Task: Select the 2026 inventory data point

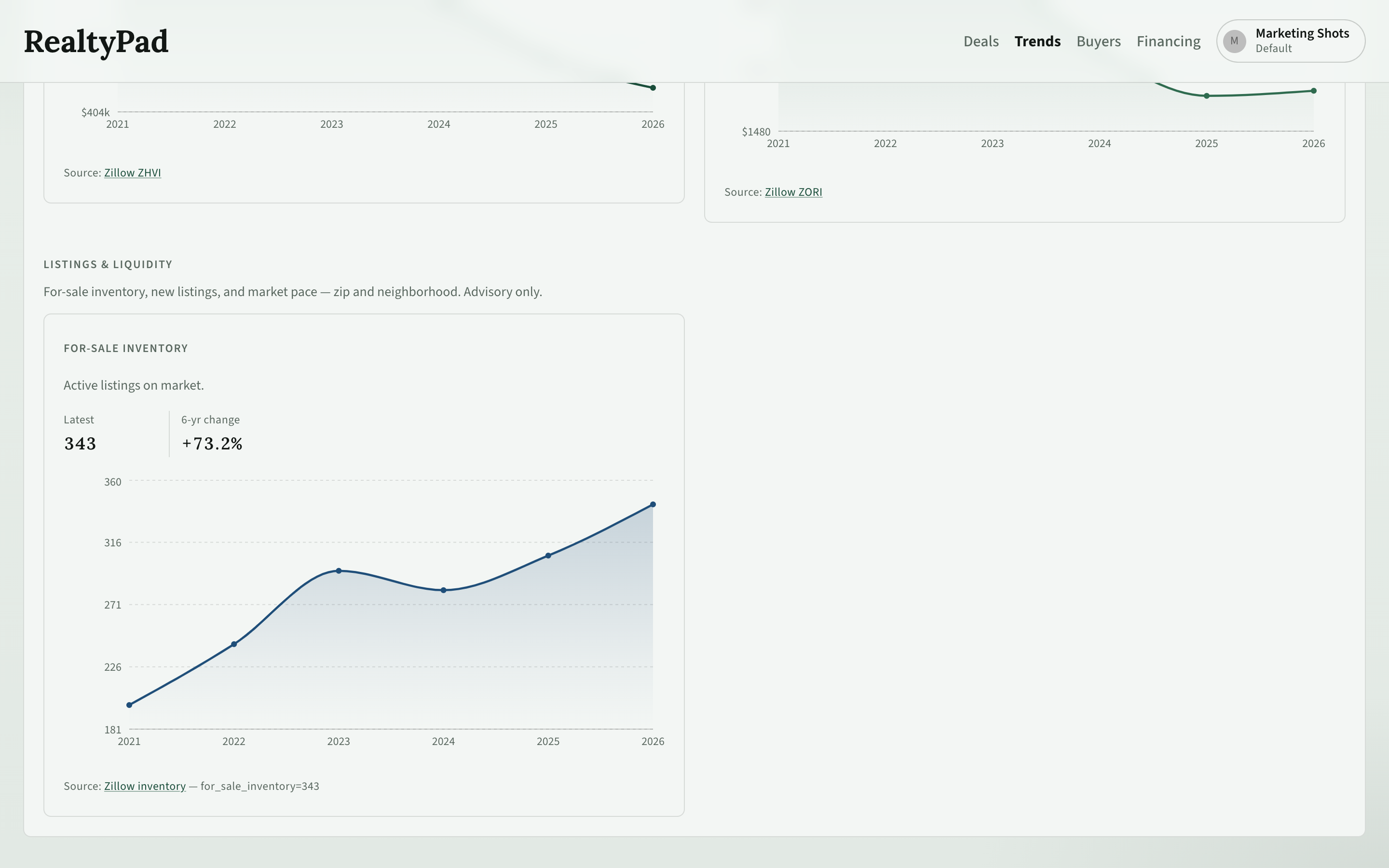Action: point(653,504)
